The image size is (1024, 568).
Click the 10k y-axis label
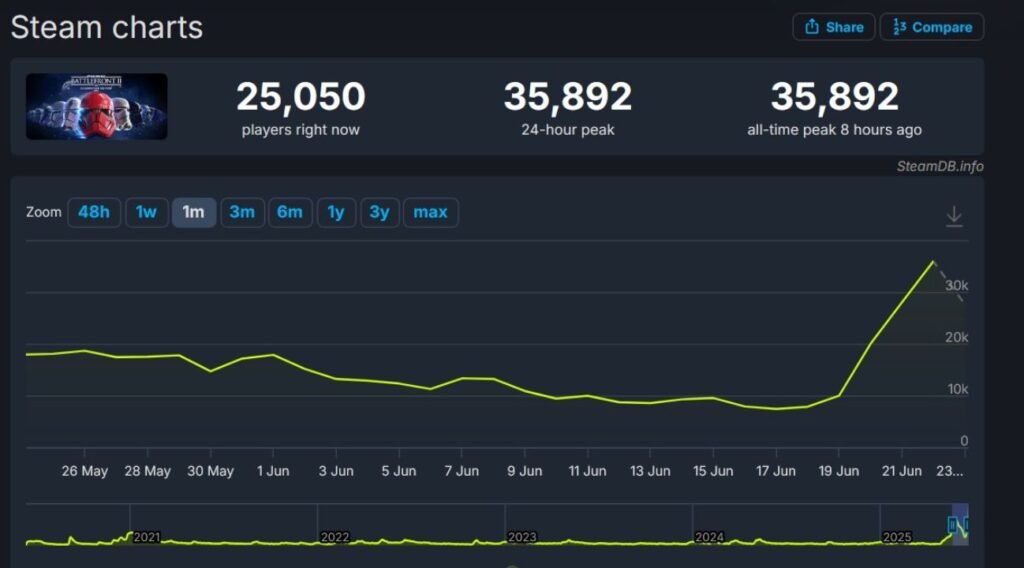pos(957,389)
